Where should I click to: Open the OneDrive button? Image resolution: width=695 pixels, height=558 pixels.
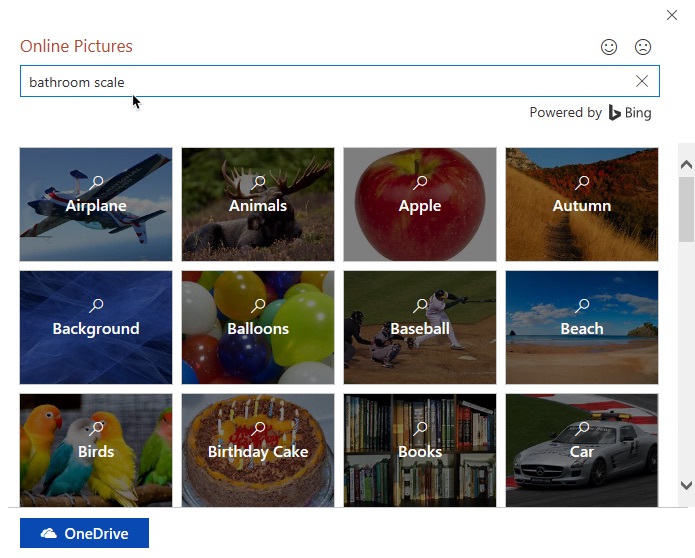(84, 534)
